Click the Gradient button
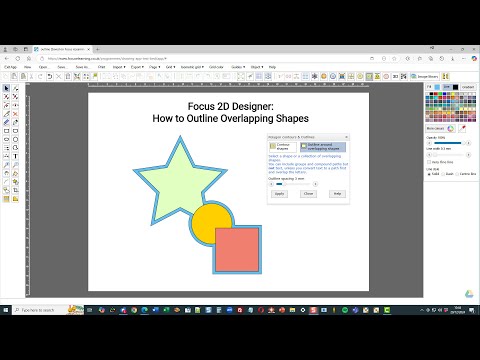 click(x=468, y=87)
